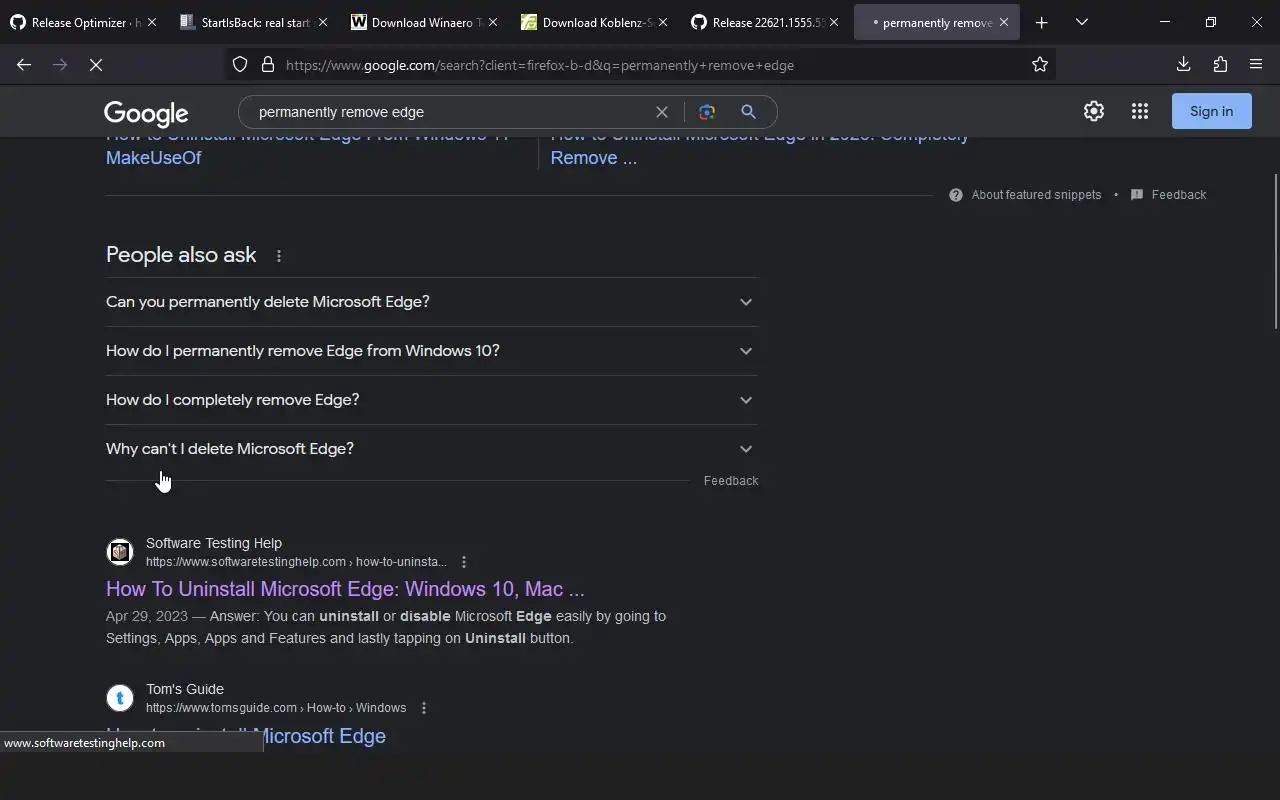Click the tomsguide.com breadcrumb URL
Image resolution: width=1280 pixels, height=800 pixels.
276,708
